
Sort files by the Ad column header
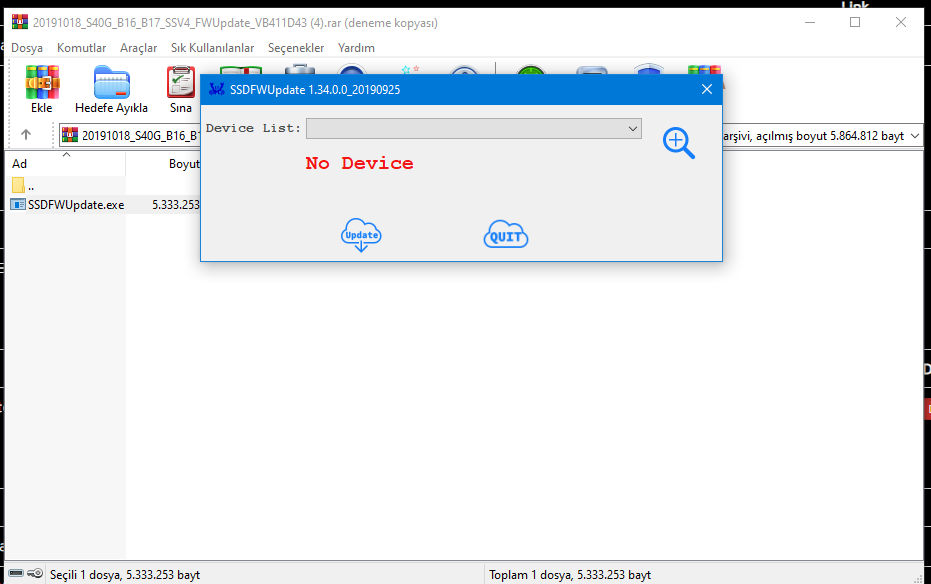coord(65,164)
